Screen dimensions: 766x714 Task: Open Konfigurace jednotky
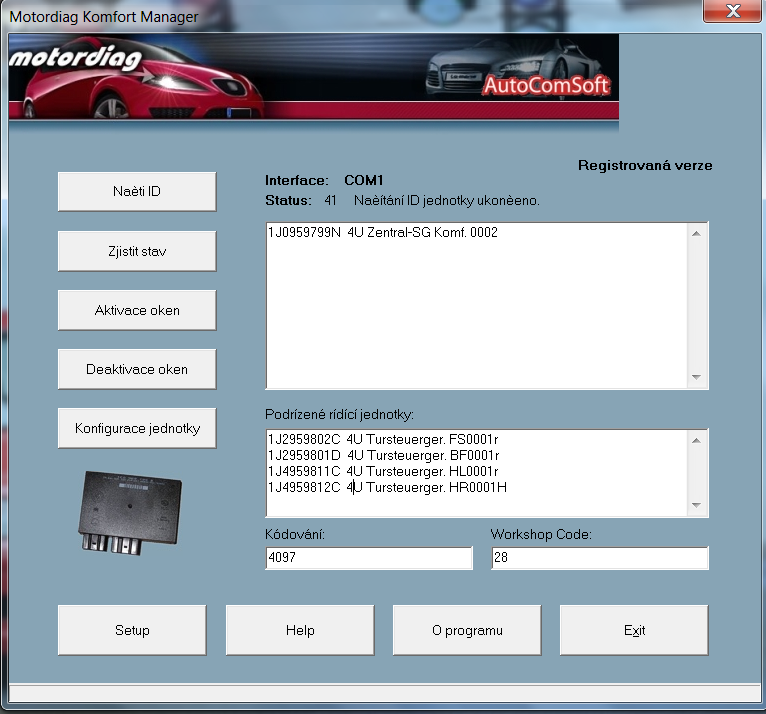pos(137,428)
